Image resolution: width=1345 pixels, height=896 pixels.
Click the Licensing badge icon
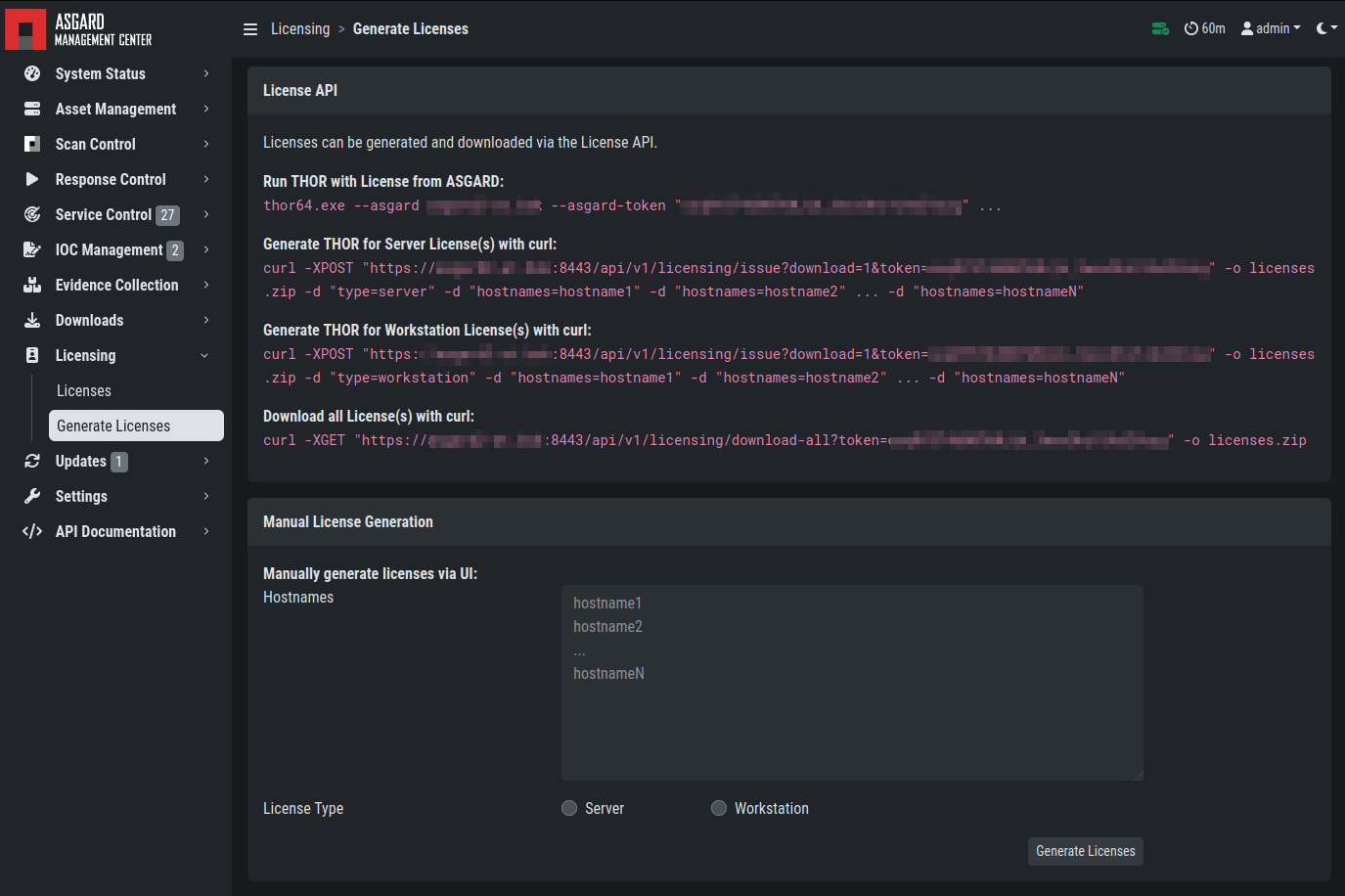click(32, 355)
